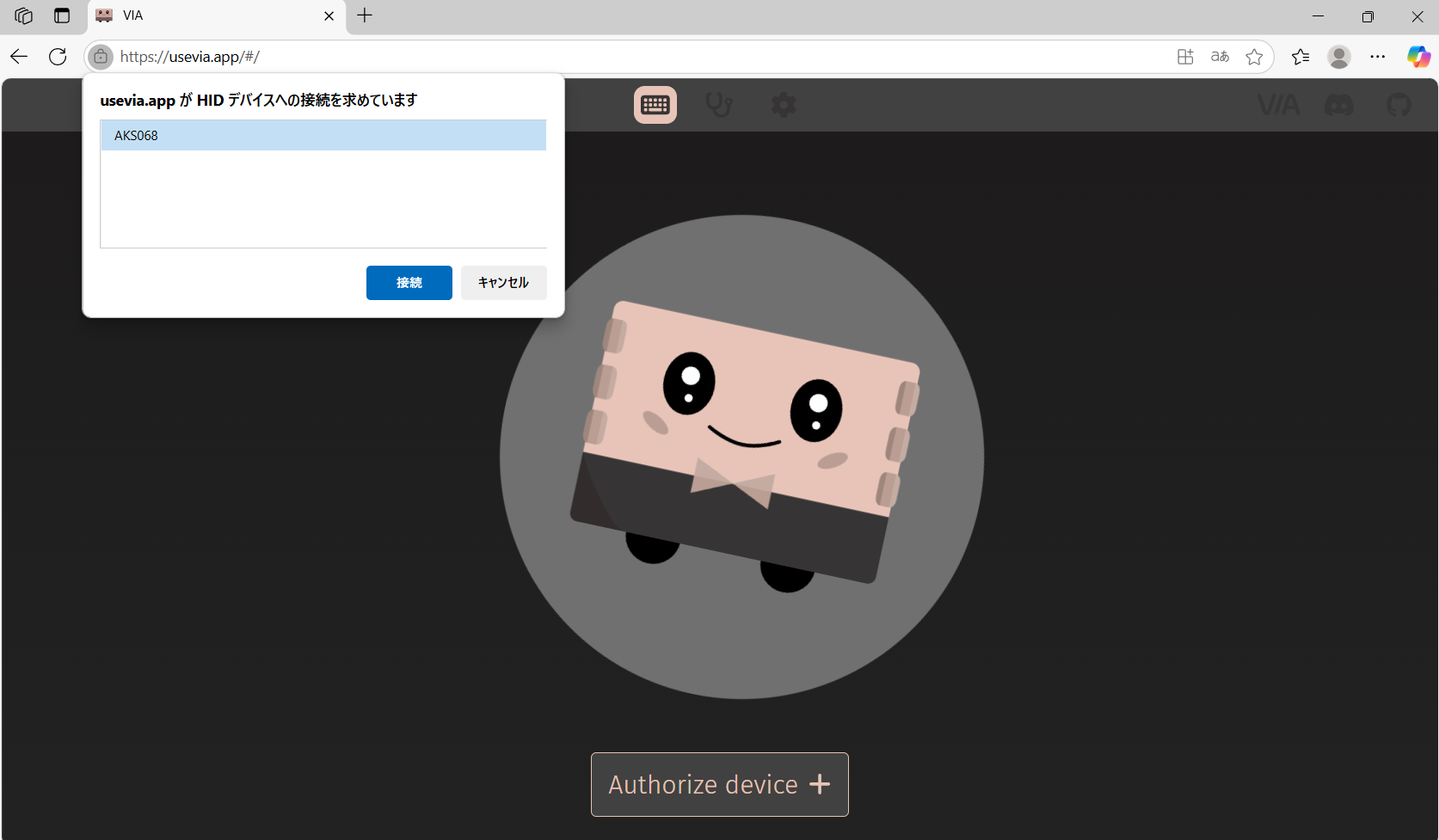Open VIA settings gear icon
Viewport: 1439px width, 840px height.
point(783,105)
